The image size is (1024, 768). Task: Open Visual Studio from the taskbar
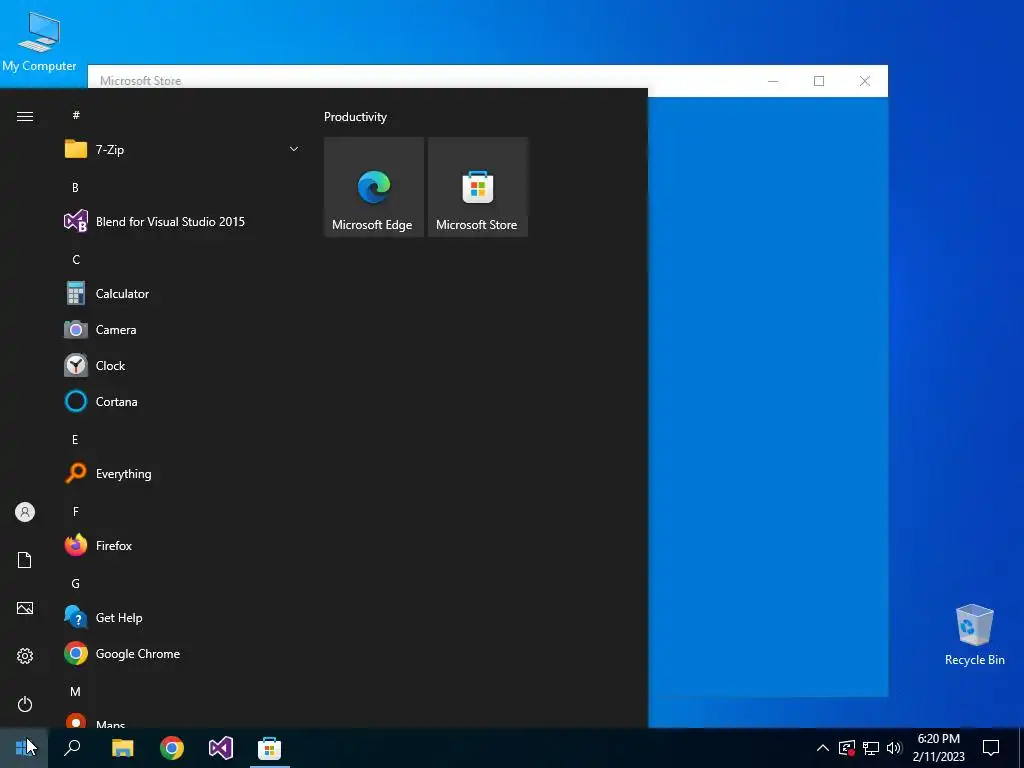coord(221,748)
